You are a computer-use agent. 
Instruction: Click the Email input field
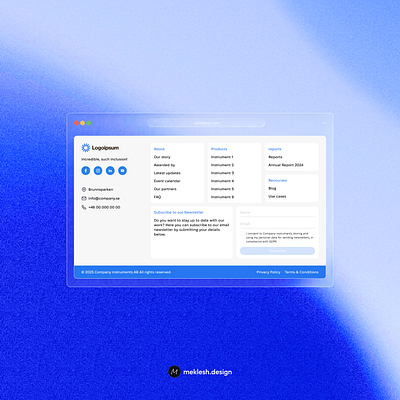point(277,224)
